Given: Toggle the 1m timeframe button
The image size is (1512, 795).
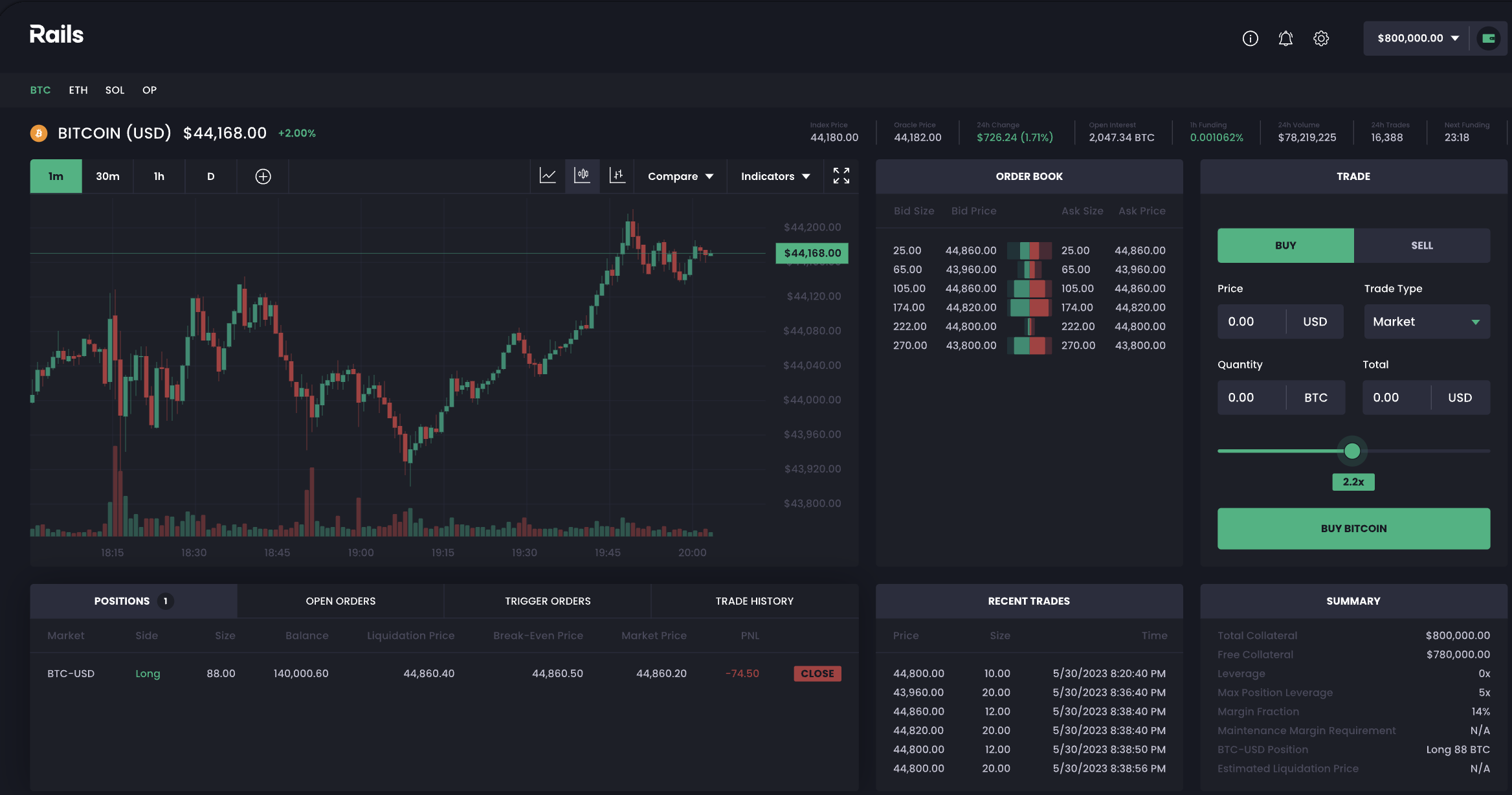Looking at the screenshot, I should (x=56, y=176).
